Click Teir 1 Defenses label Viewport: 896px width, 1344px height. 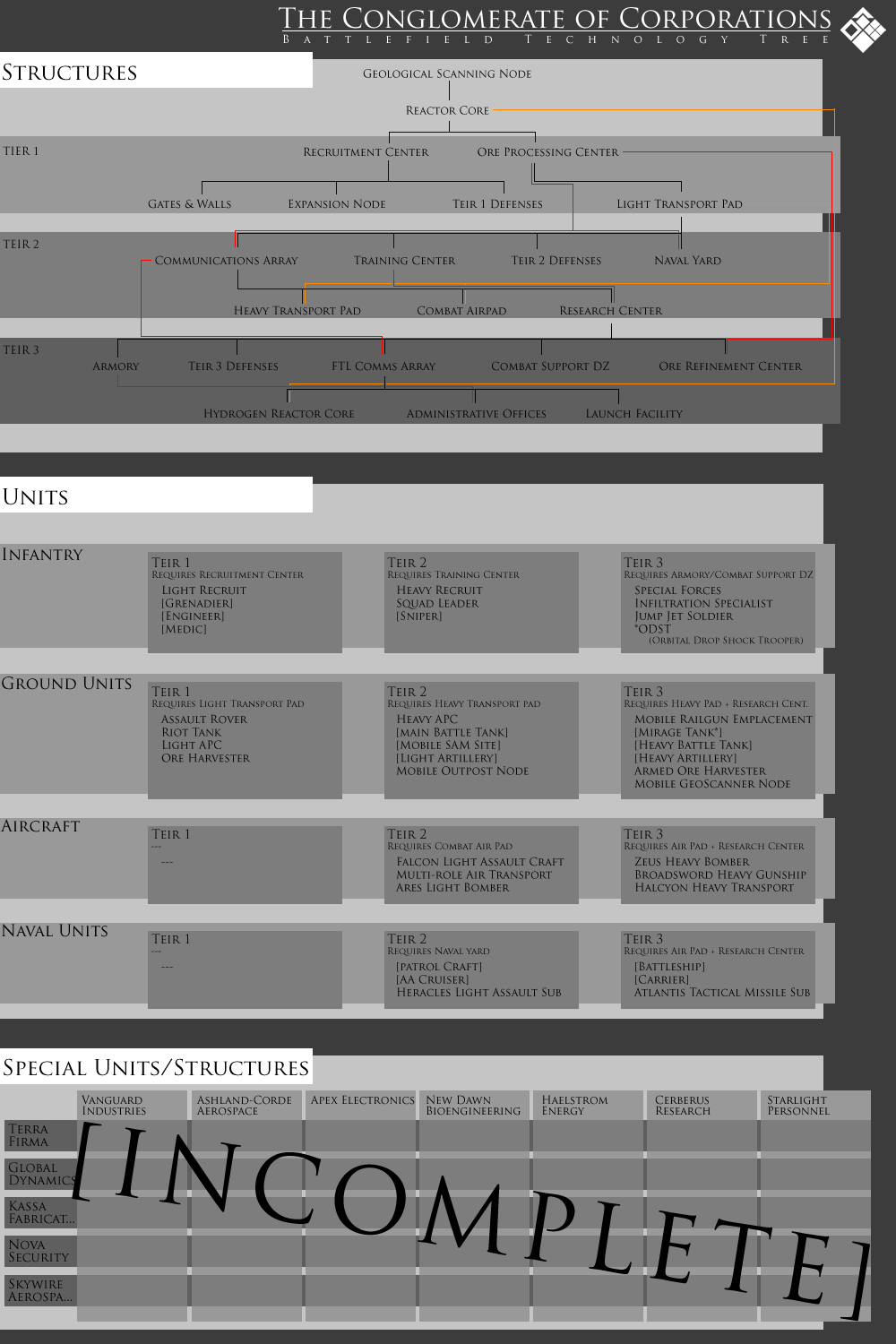pyautogui.click(x=497, y=204)
